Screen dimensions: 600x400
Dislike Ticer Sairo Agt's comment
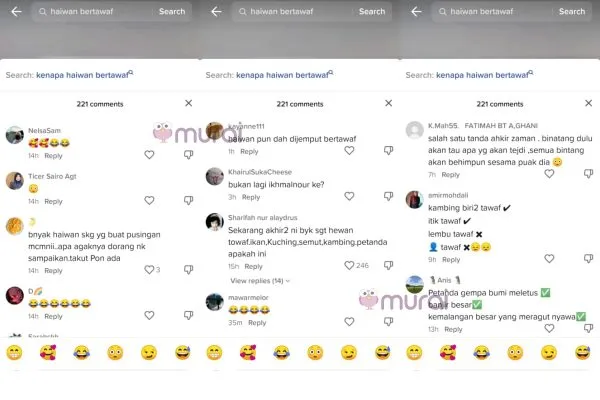pos(188,201)
